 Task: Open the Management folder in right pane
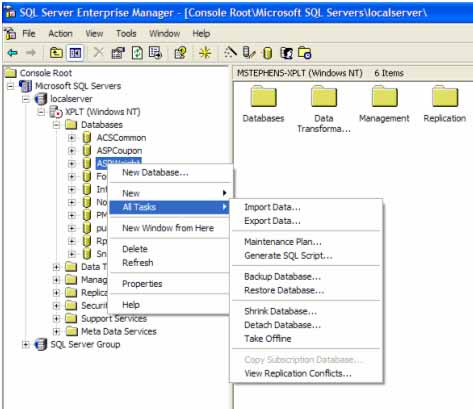coord(384,104)
